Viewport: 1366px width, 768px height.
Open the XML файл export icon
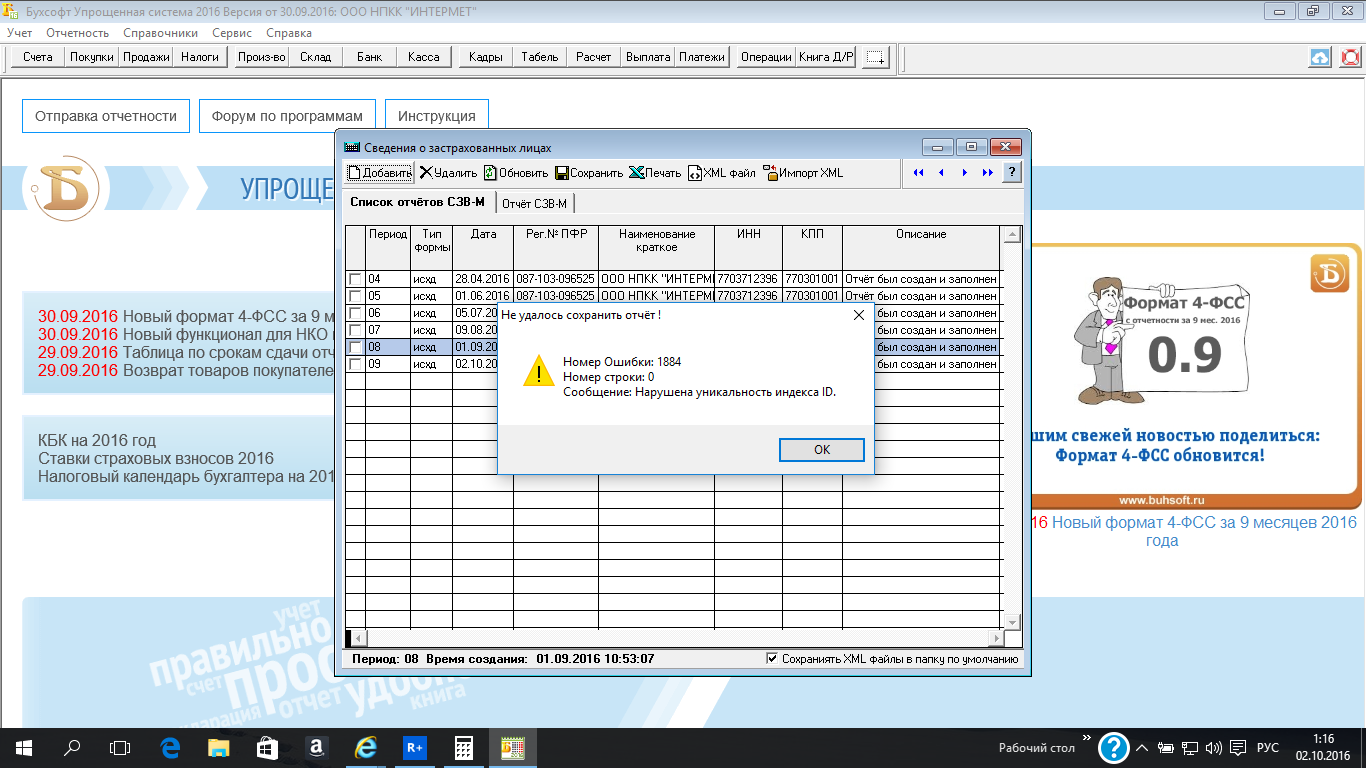point(696,173)
